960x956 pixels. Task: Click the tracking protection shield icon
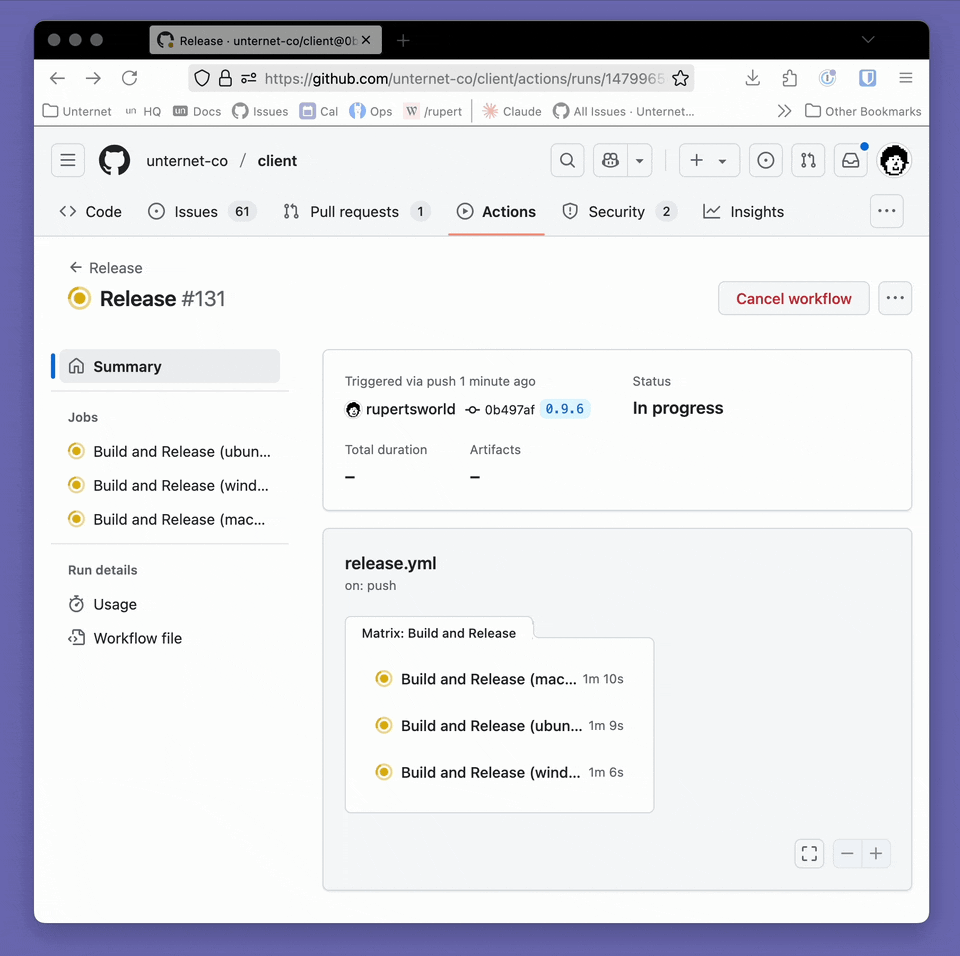point(202,78)
